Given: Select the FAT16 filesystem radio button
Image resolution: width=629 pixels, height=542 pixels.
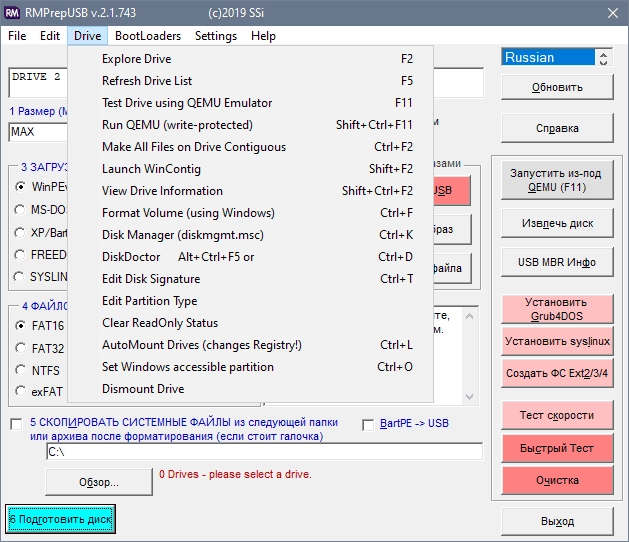Looking at the screenshot, I should tap(20, 325).
